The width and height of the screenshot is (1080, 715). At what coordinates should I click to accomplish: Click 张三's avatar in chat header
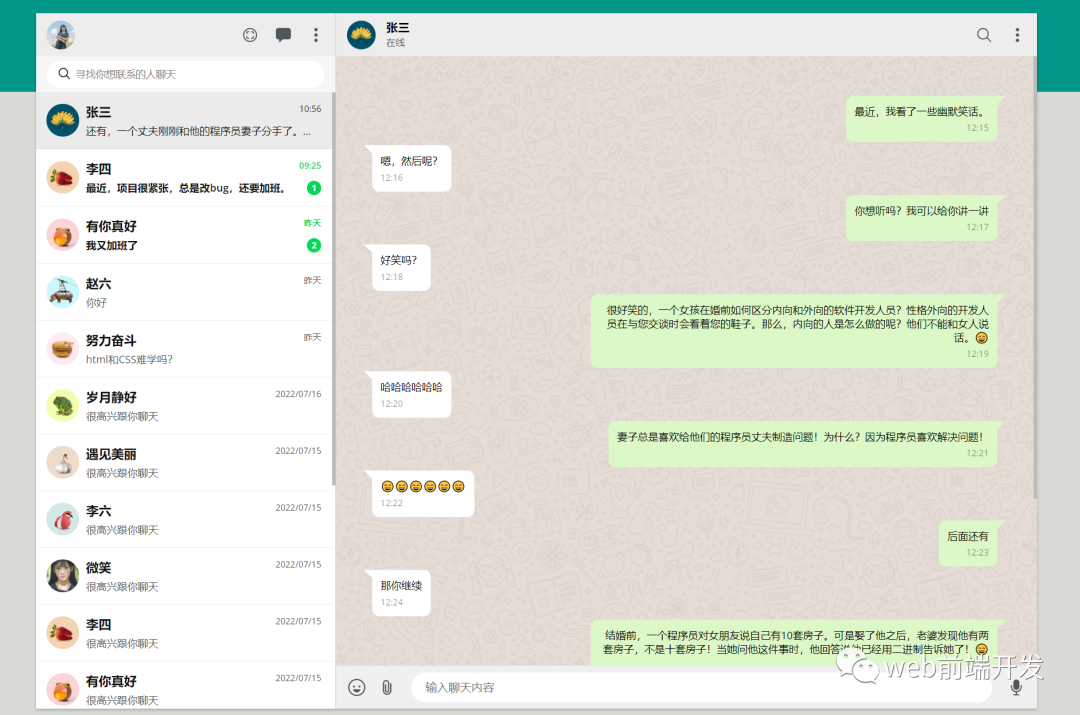361,35
